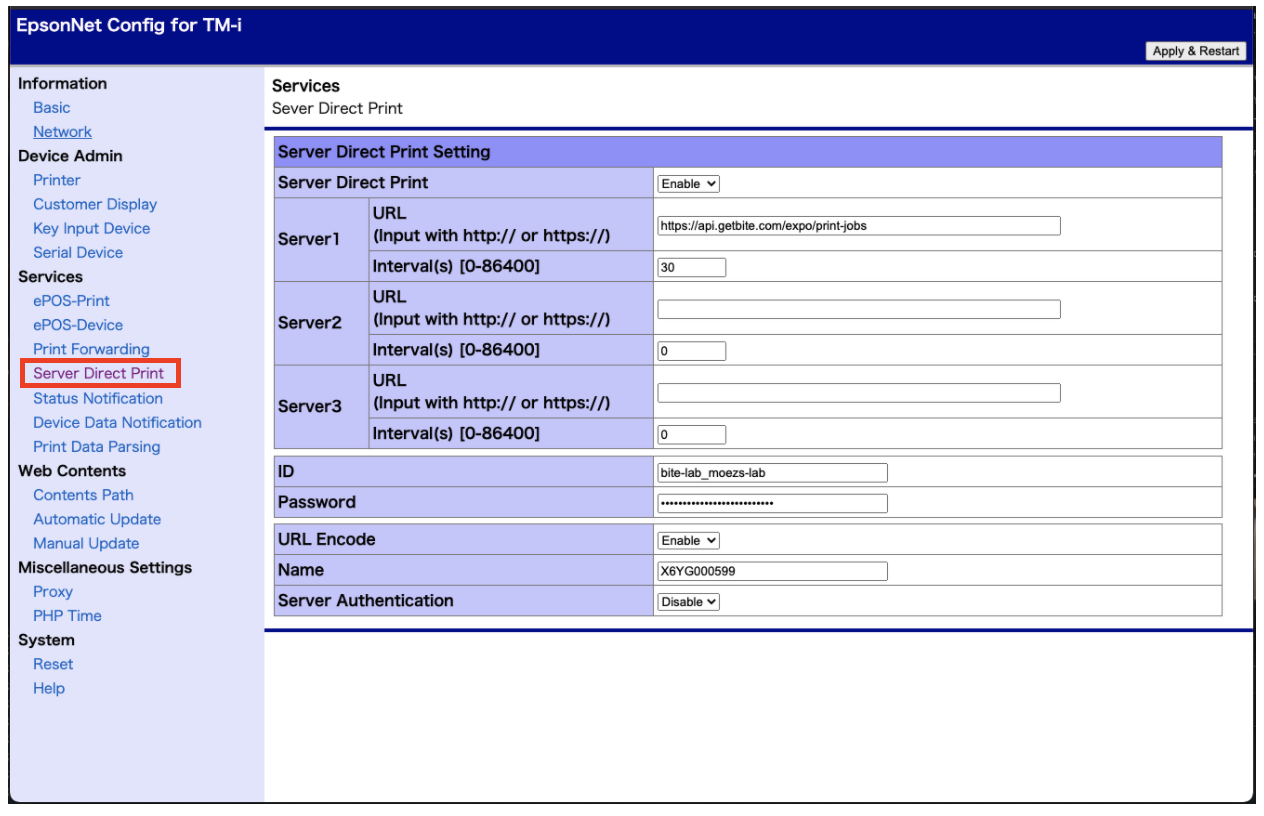1264x816 pixels.
Task: Click the Device Admin heading
Action: [x=71, y=156]
